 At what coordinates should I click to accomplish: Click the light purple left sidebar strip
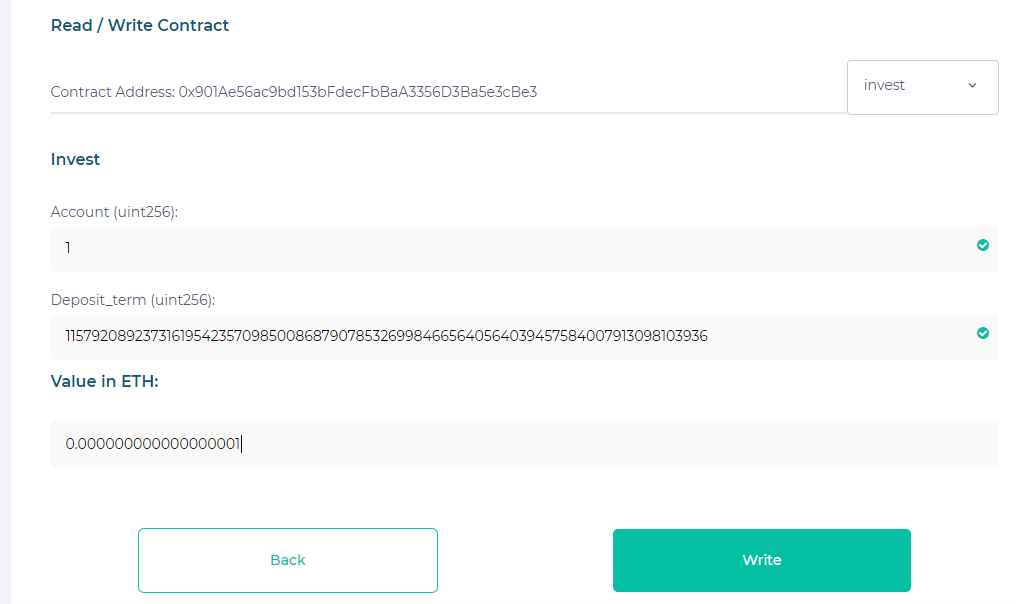[x=5, y=300]
